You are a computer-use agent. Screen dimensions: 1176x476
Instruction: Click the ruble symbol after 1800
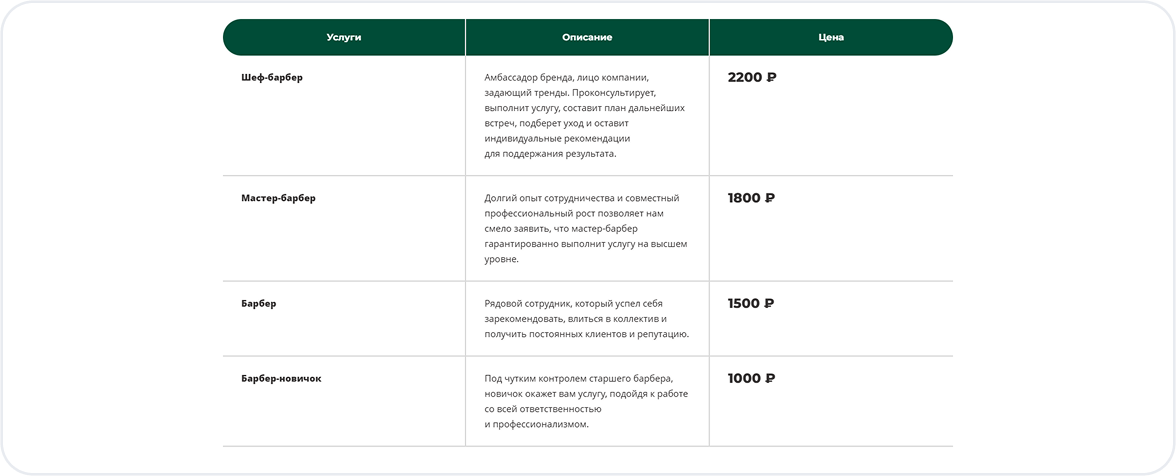(x=770, y=198)
